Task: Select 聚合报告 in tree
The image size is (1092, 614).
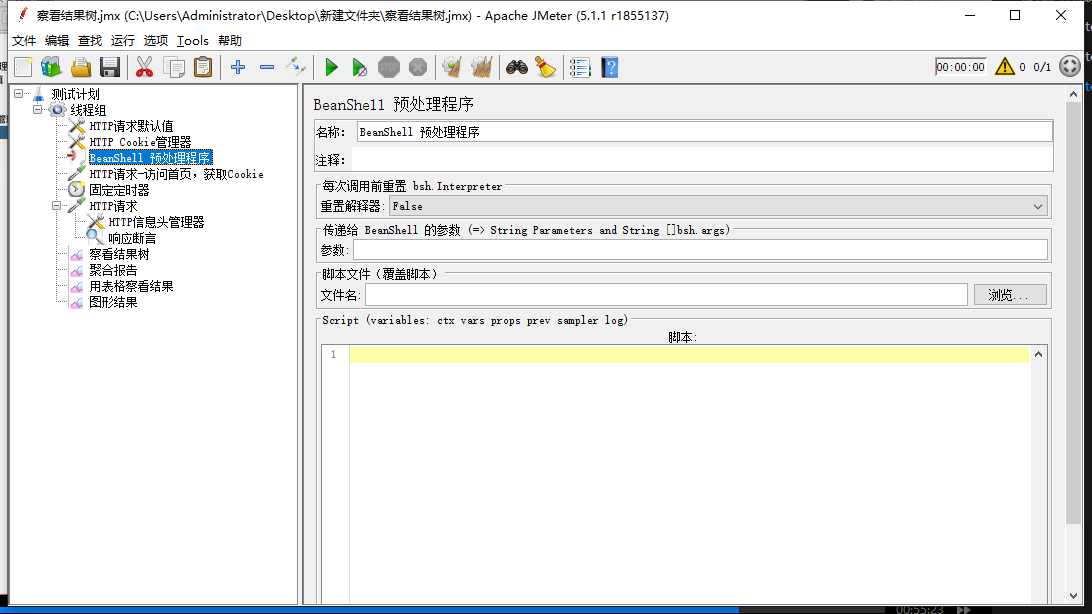Action: [114, 270]
